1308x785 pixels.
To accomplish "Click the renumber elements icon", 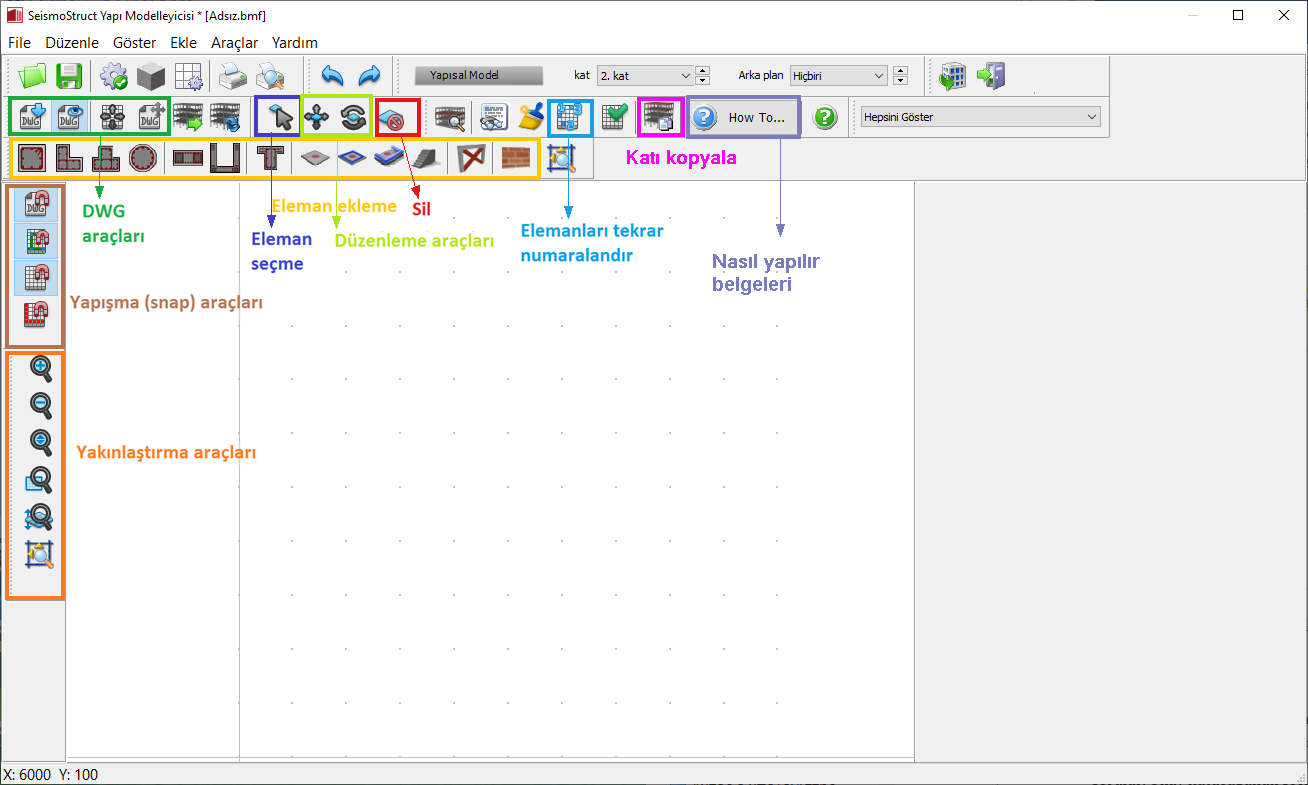I will [x=568, y=118].
